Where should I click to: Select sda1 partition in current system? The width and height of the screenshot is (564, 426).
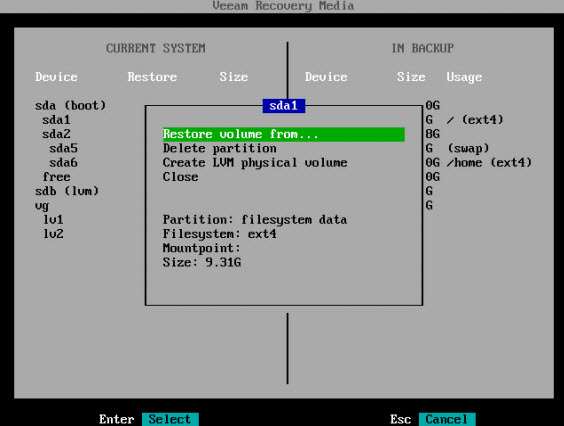coord(56,120)
